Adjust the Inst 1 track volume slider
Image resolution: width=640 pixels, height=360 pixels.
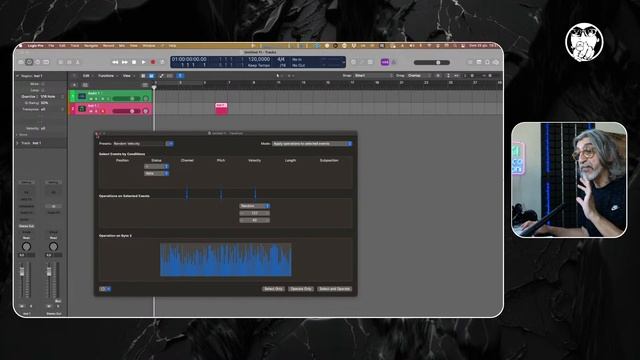pyautogui.click(x=127, y=111)
